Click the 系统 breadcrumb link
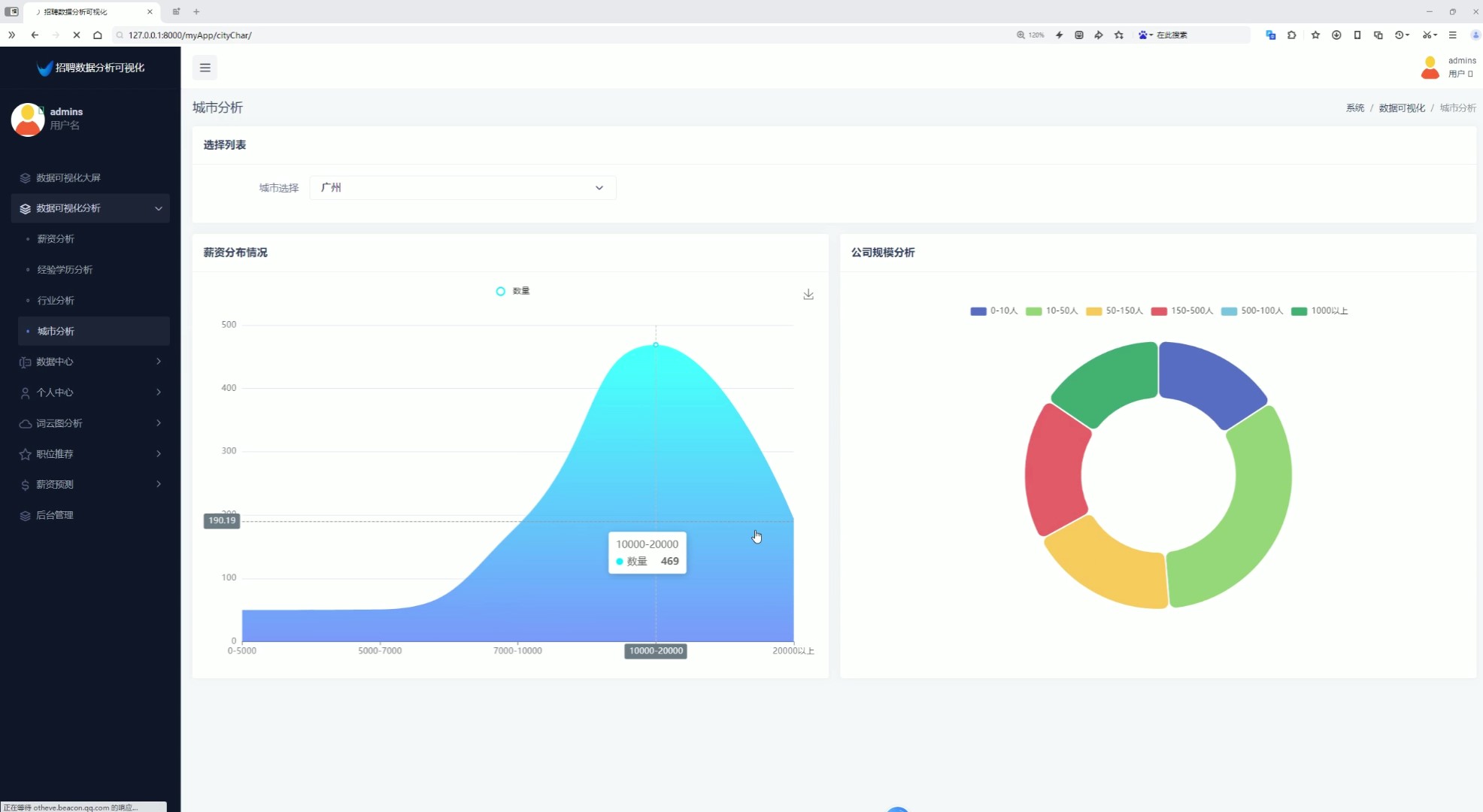 (1354, 108)
